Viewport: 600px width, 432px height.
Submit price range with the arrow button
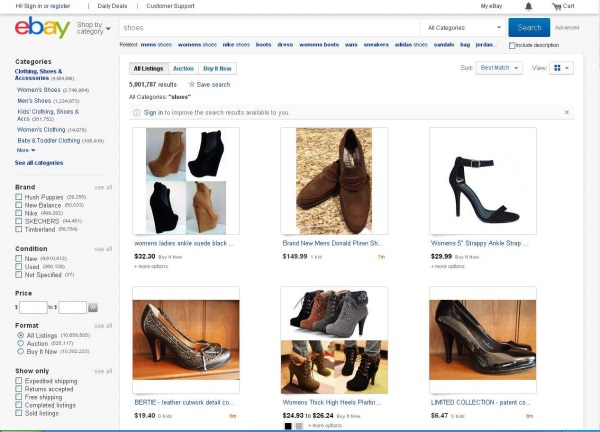click(93, 308)
